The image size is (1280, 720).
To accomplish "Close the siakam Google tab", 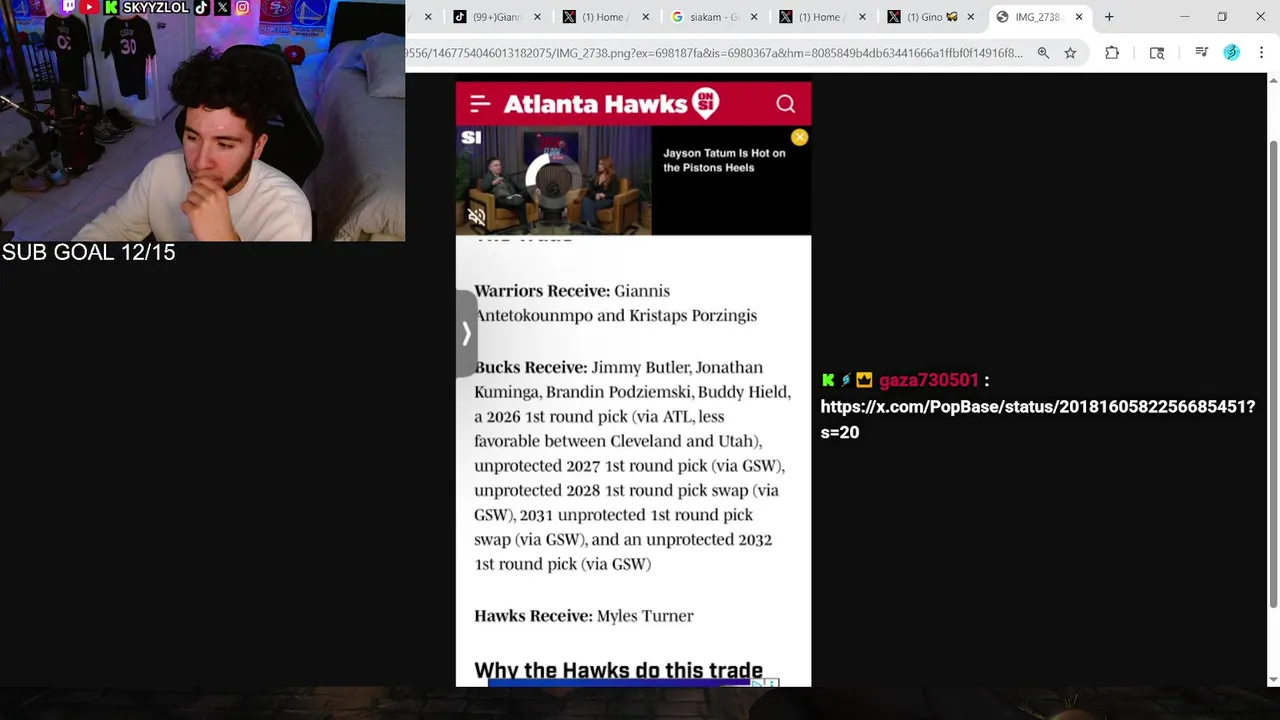I will 754,17.
